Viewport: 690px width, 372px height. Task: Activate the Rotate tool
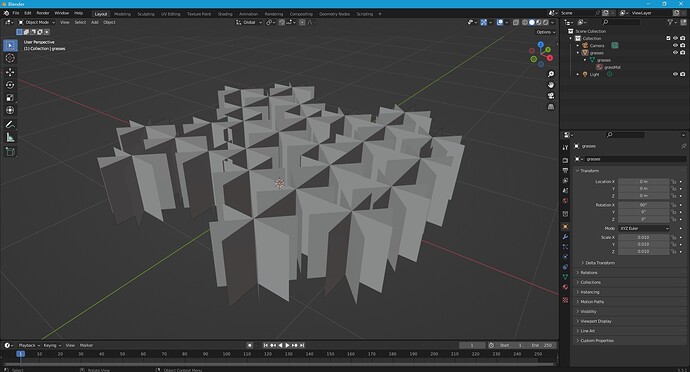(10, 85)
